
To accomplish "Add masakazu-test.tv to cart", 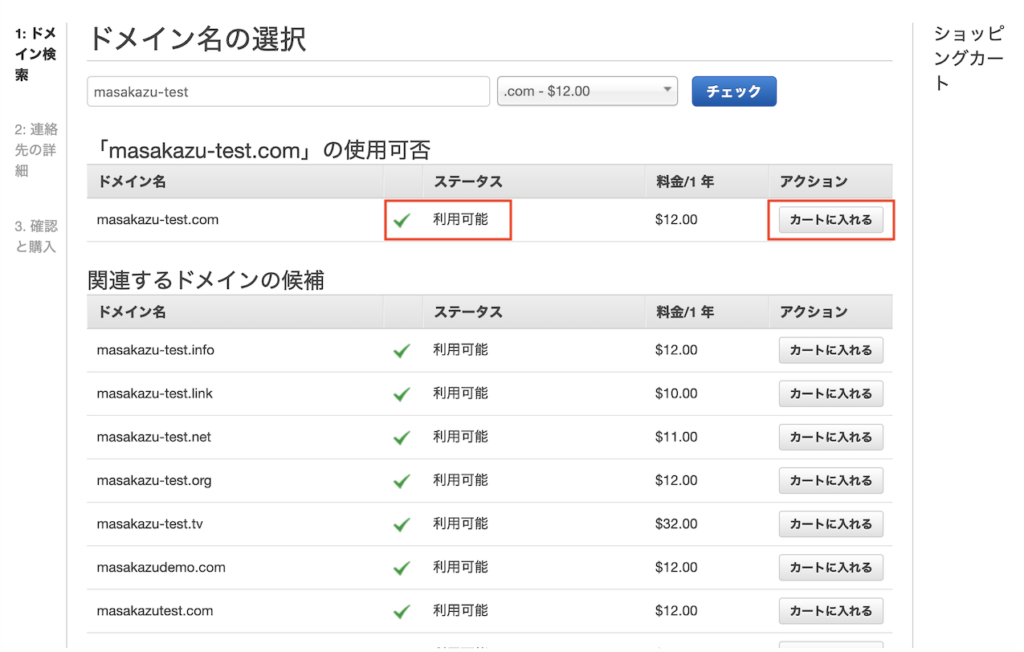I will [830, 524].
